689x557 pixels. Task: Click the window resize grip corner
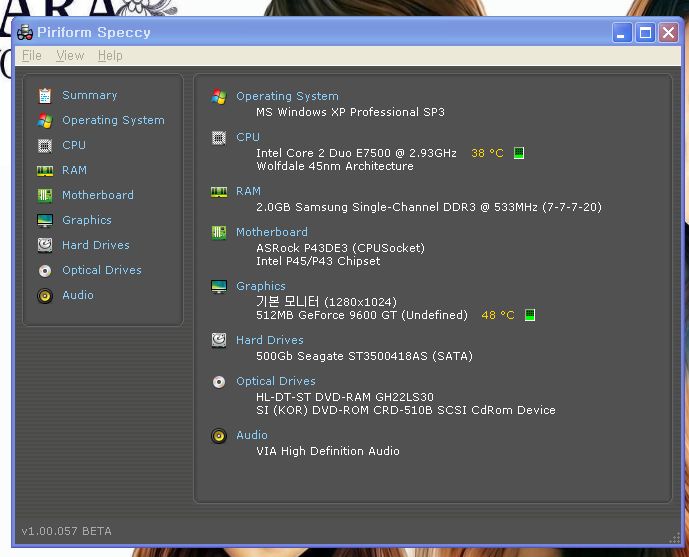(674, 539)
